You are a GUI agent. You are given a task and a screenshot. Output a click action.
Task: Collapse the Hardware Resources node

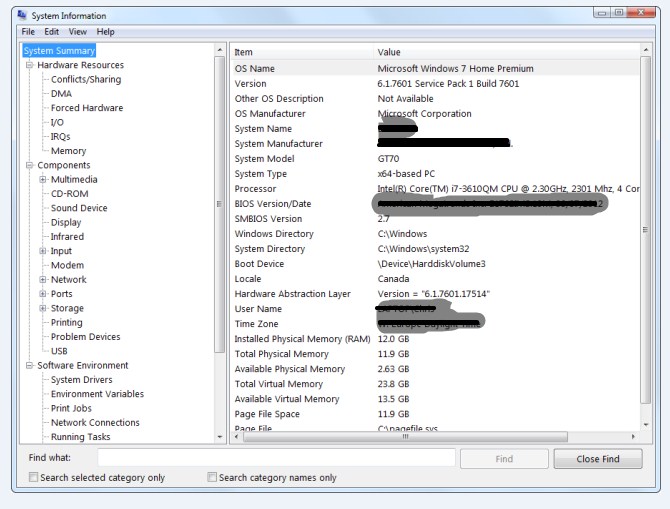29,65
